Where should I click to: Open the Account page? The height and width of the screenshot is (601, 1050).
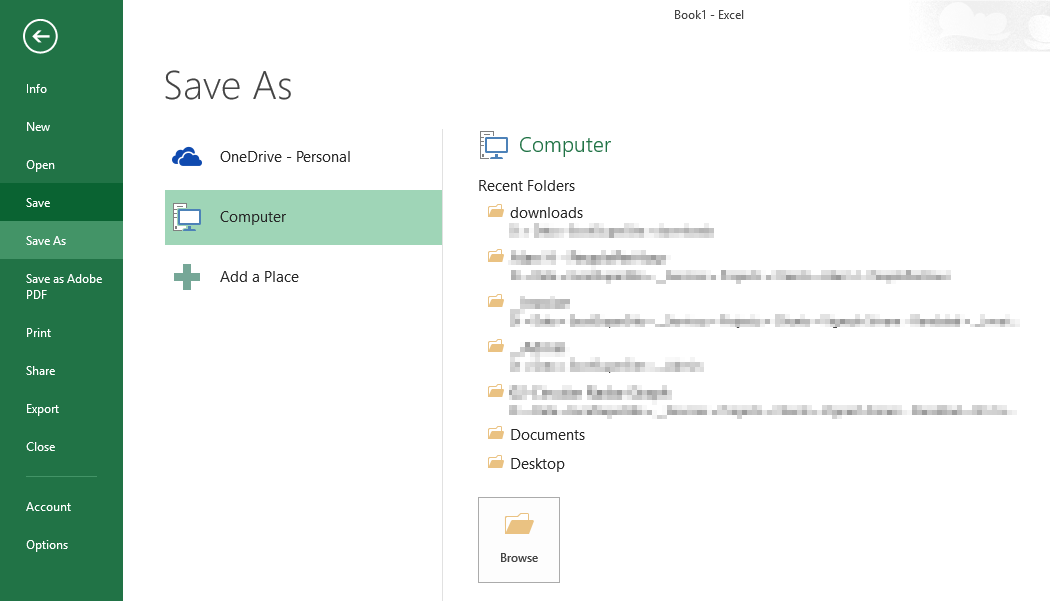(x=62, y=507)
